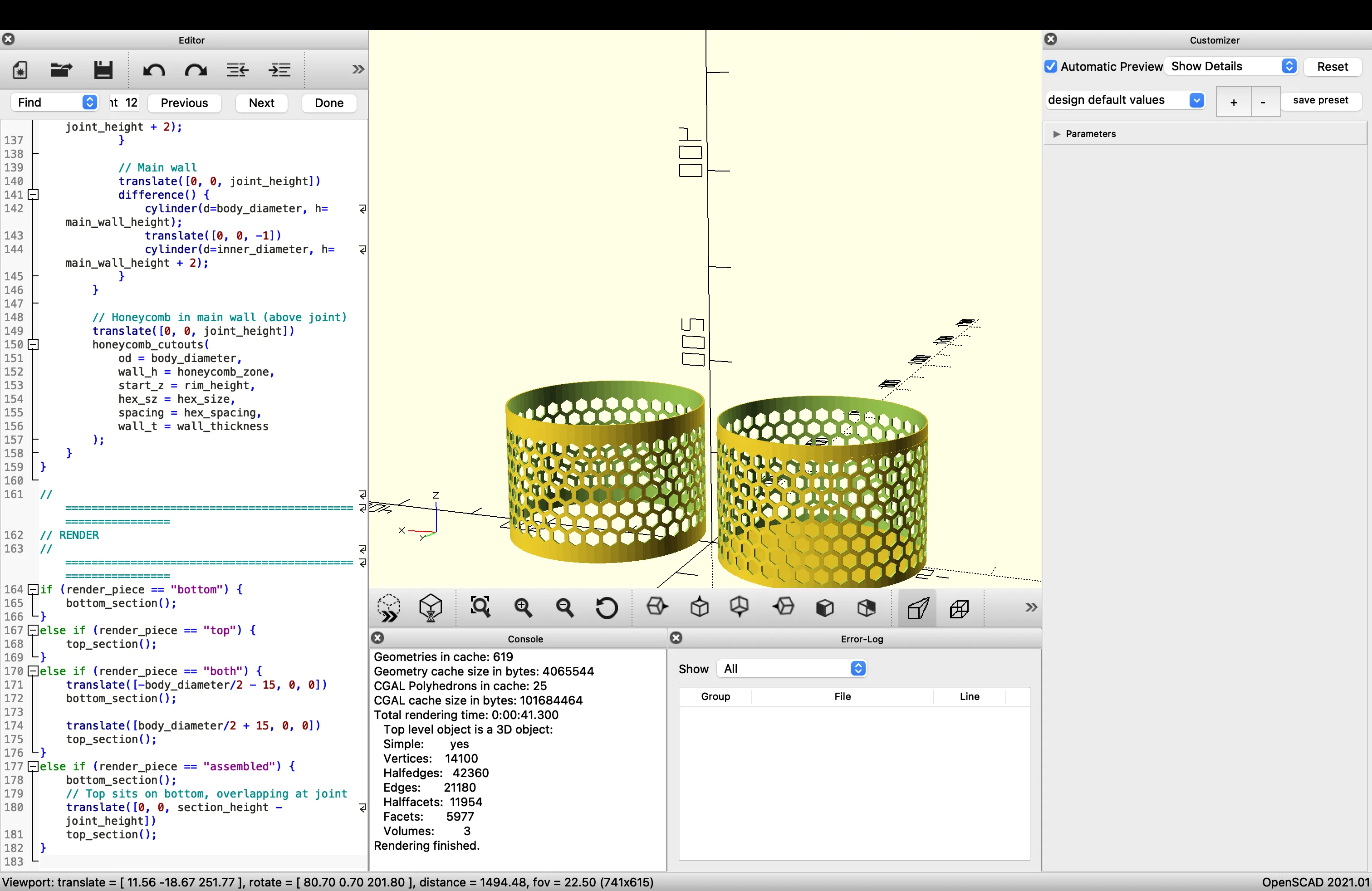Select the Render tool in viewport toolbar
The width and height of the screenshot is (1372, 891).
(x=431, y=608)
